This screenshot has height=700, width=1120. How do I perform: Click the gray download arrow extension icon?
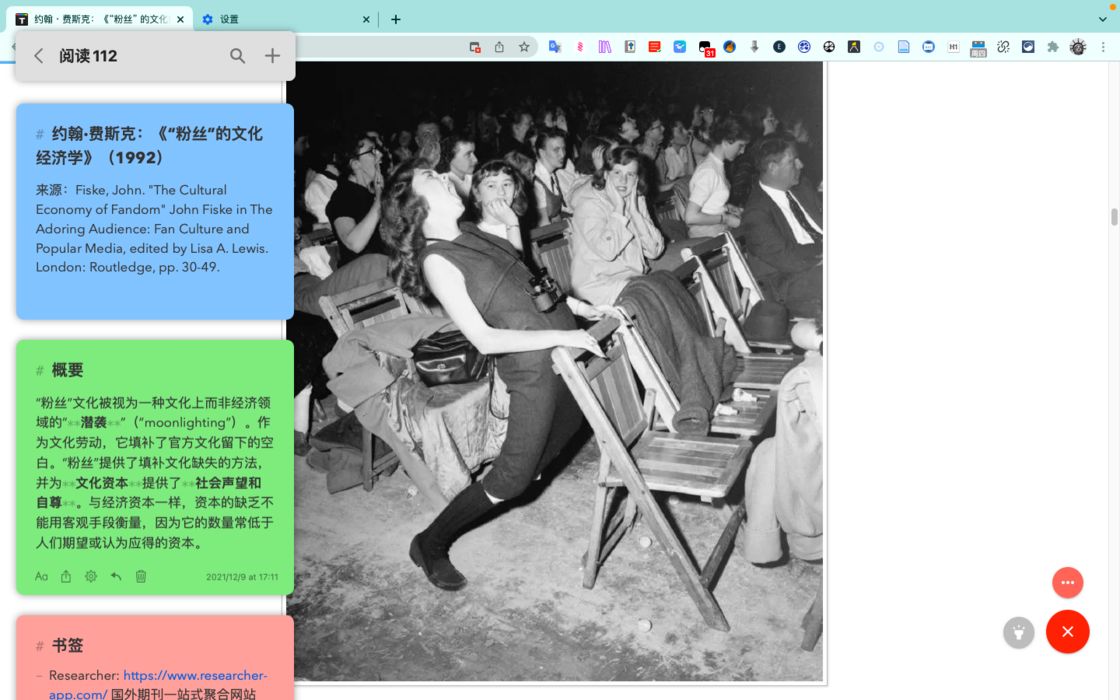(x=754, y=47)
